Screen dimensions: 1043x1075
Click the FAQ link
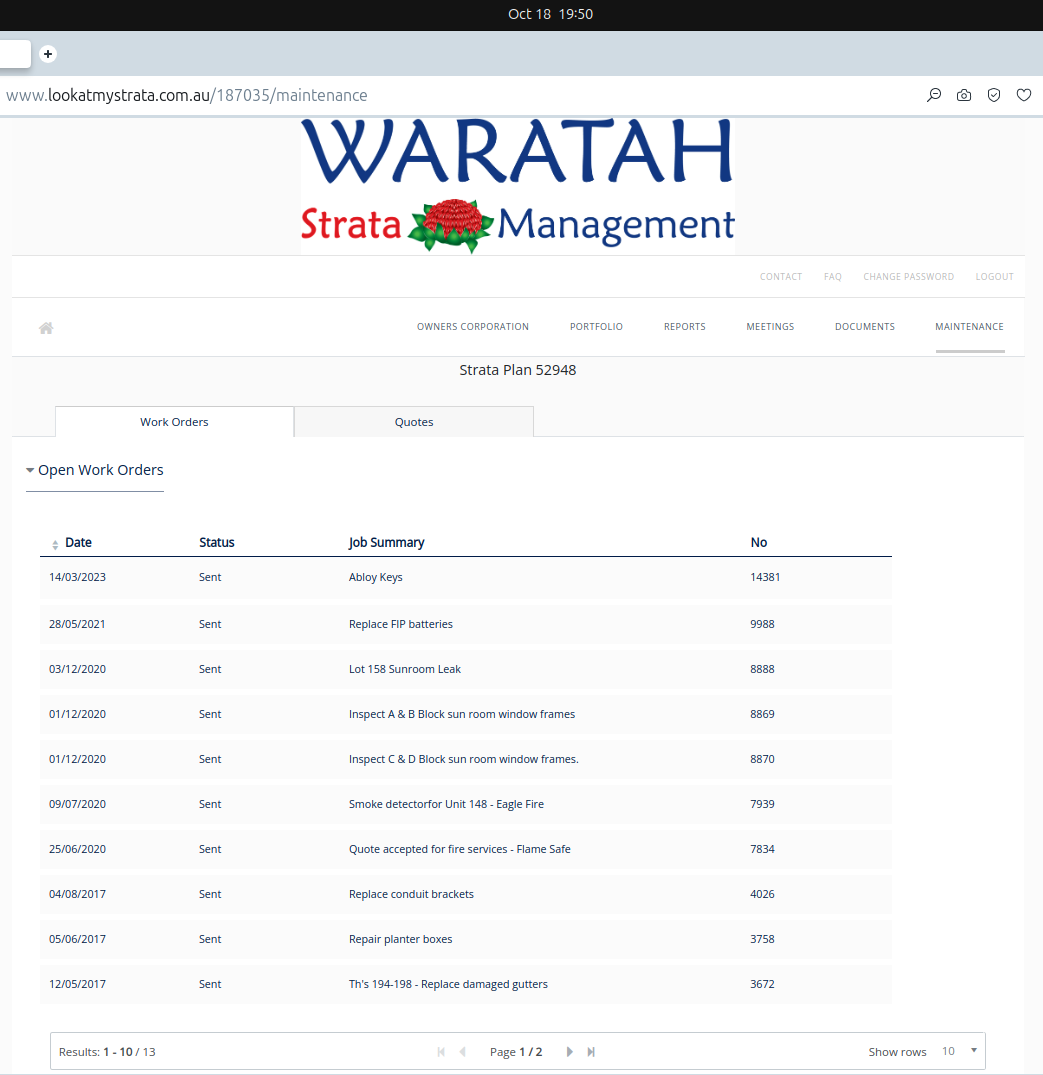[x=832, y=276]
